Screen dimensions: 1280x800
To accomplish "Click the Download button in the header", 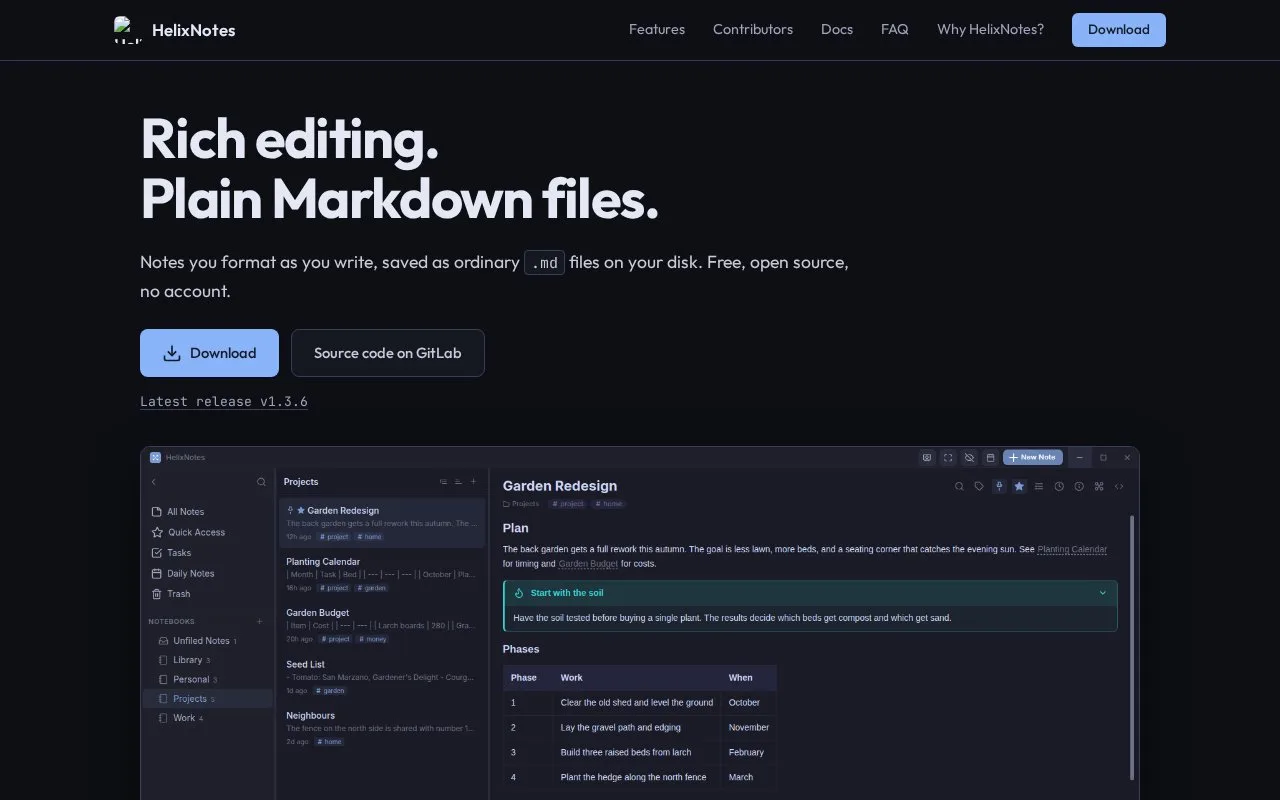I will point(1119,30).
